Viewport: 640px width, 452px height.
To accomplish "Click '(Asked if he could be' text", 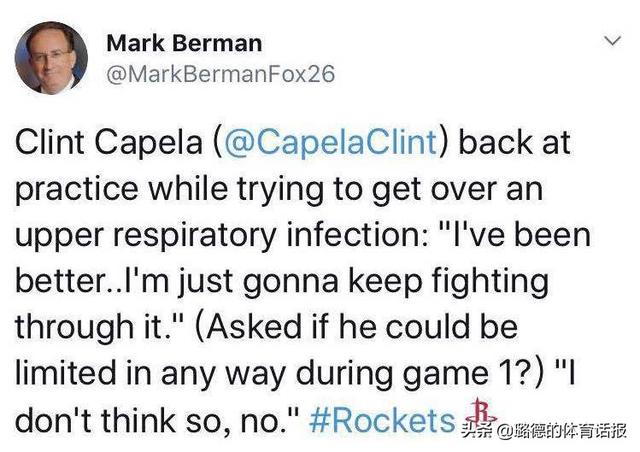I will 357,327.
